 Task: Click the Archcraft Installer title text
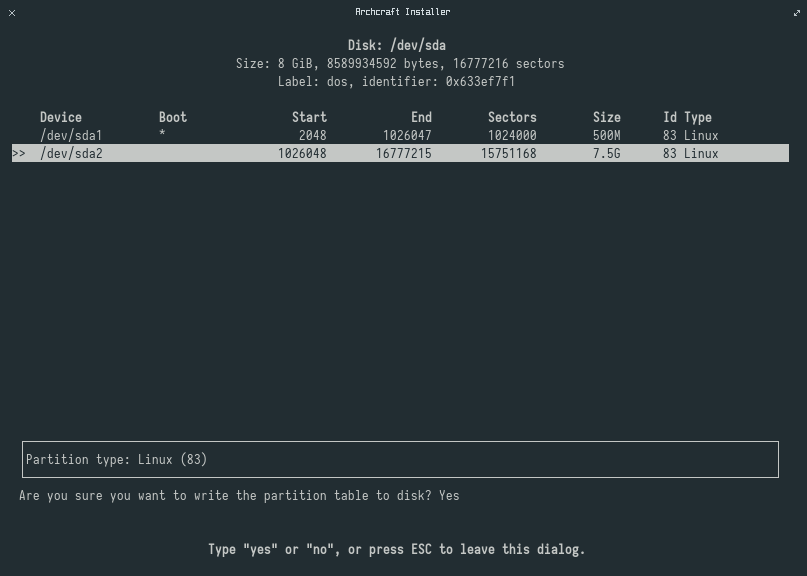click(402, 12)
